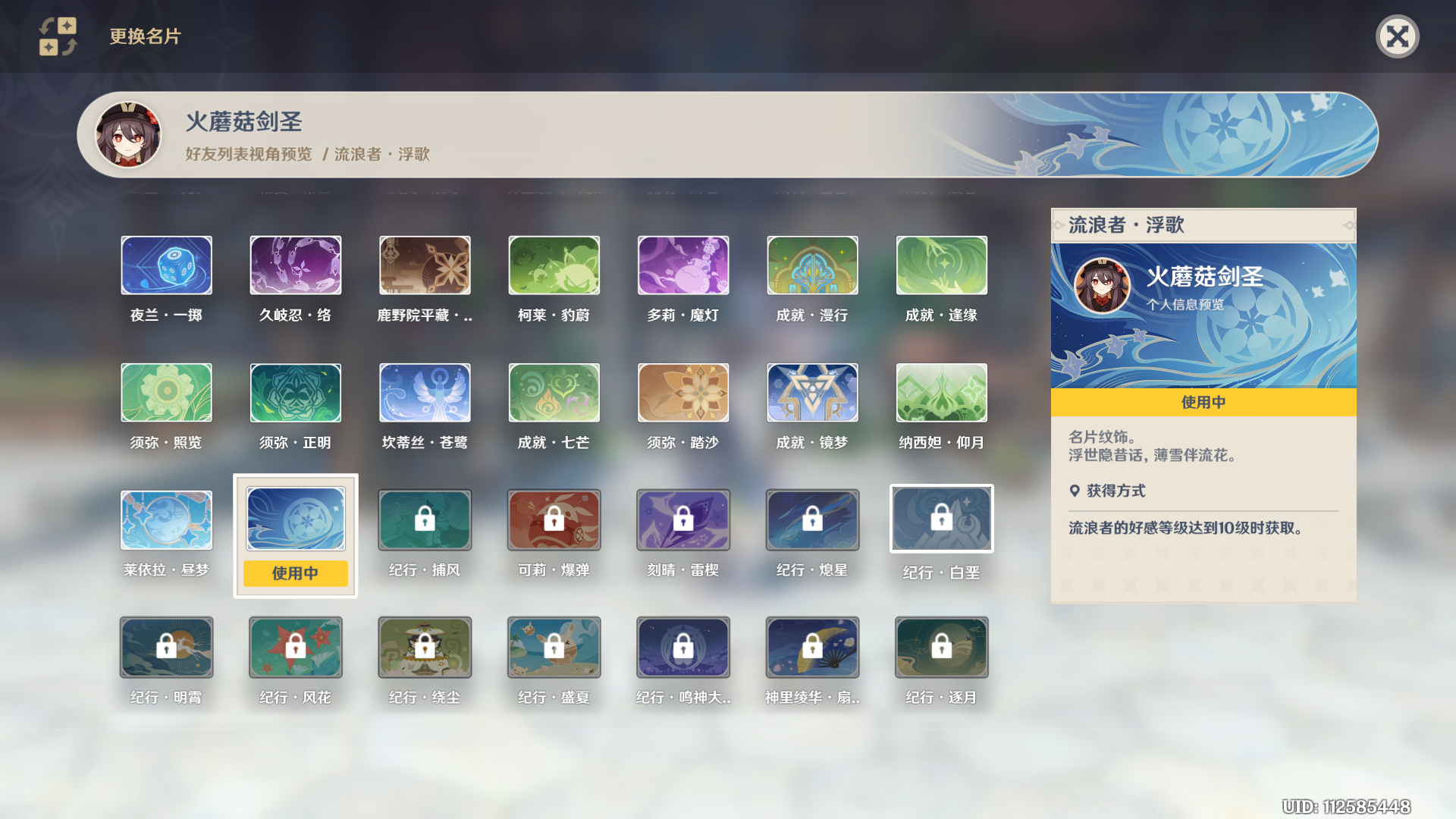Click the 浮世隐昔话 description text
The width and height of the screenshot is (1456, 819).
click(1153, 455)
